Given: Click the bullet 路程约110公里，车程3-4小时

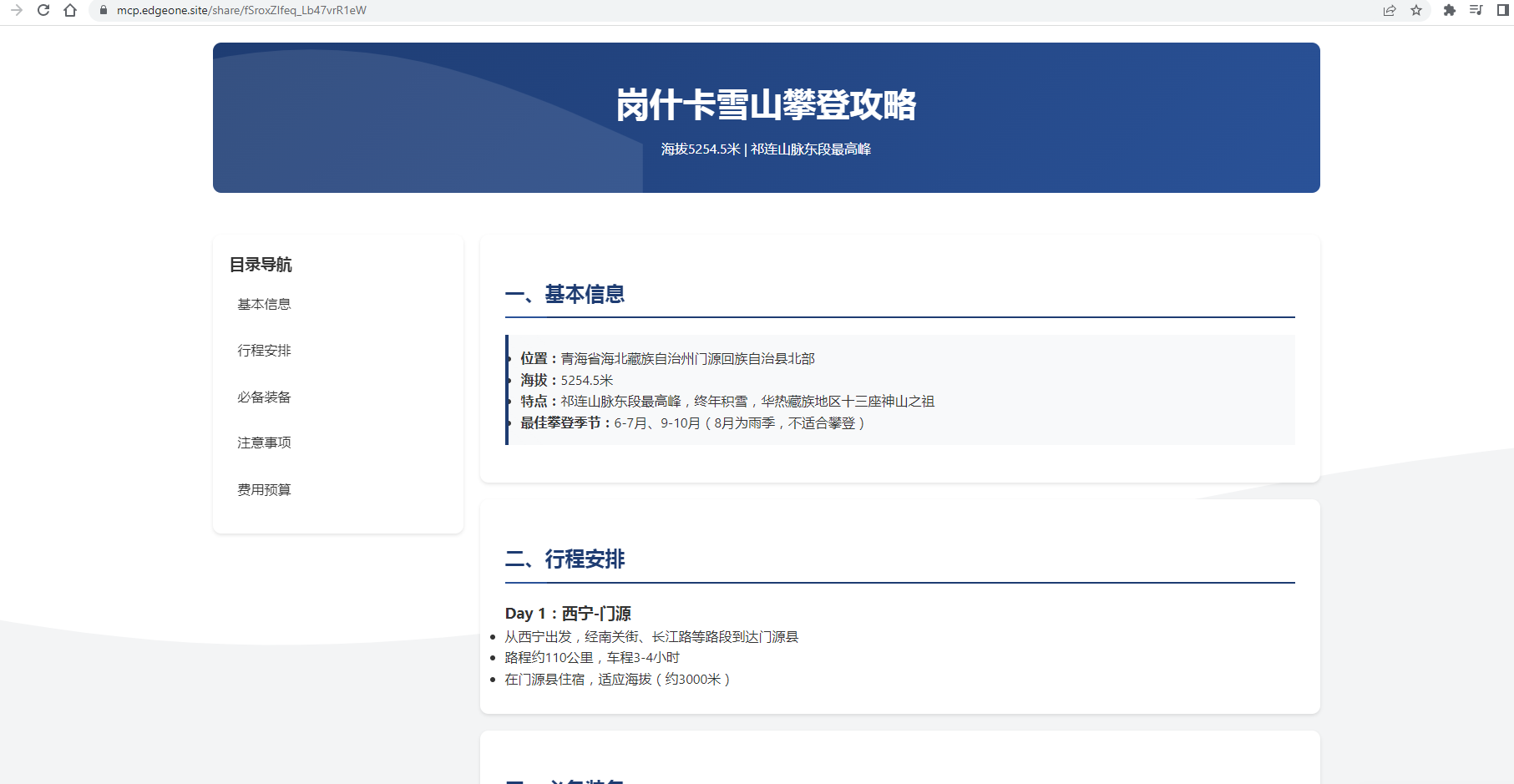Looking at the screenshot, I should [x=592, y=658].
